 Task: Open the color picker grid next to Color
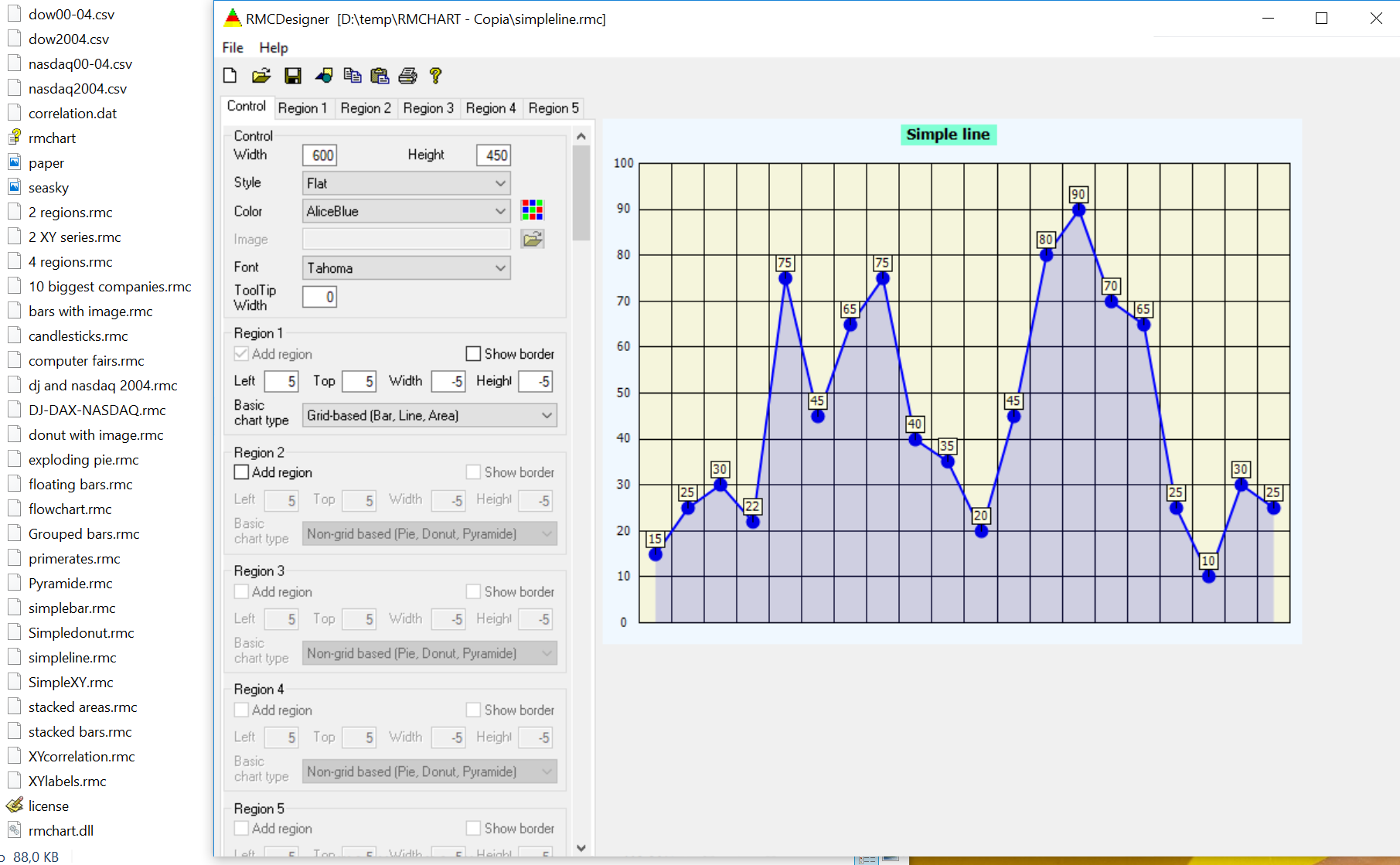532,210
